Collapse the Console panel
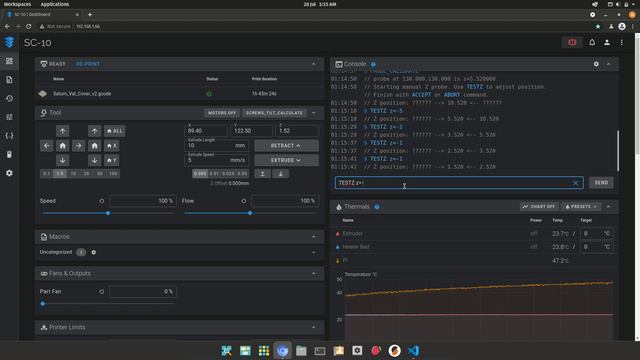The width and height of the screenshot is (640, 360). (608, 64)
